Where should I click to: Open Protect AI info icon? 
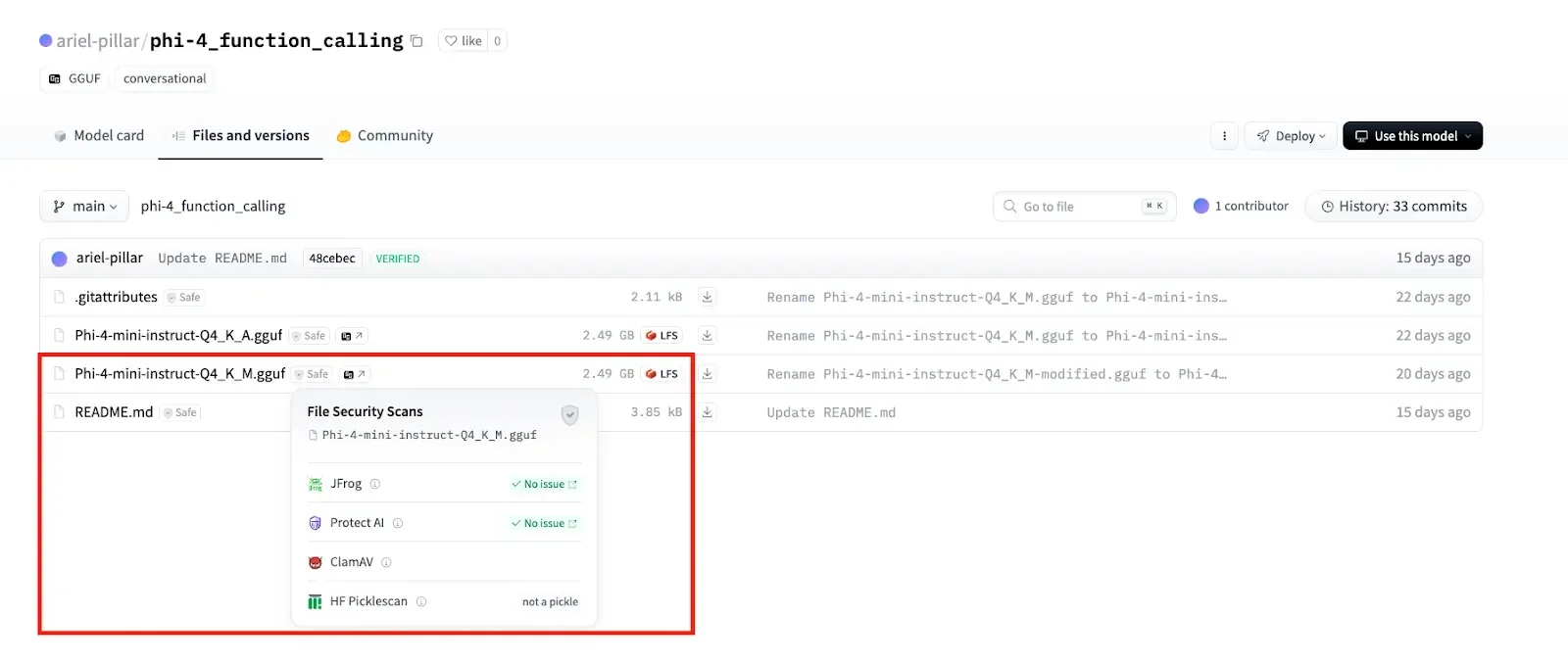(398, 523)
